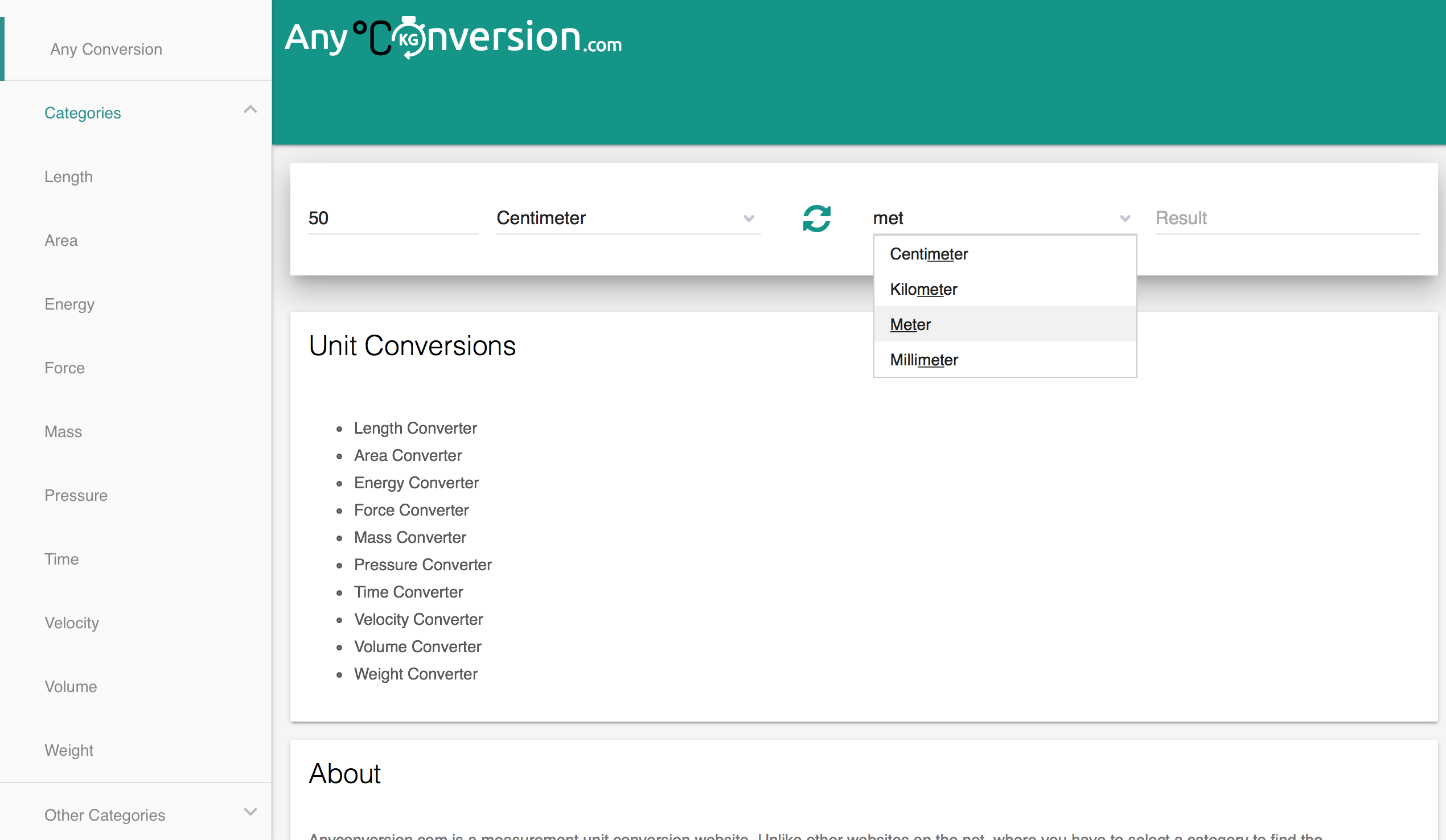
Task: Open the Energy category in sidebar
Action: point(69,304)
